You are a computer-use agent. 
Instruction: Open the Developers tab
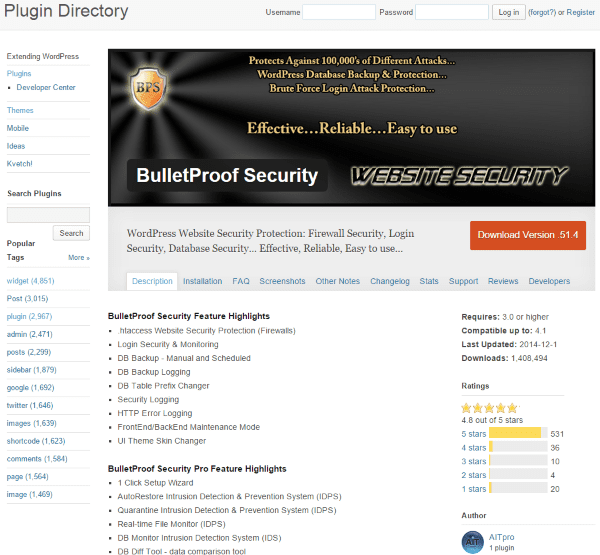click(549, 281)
